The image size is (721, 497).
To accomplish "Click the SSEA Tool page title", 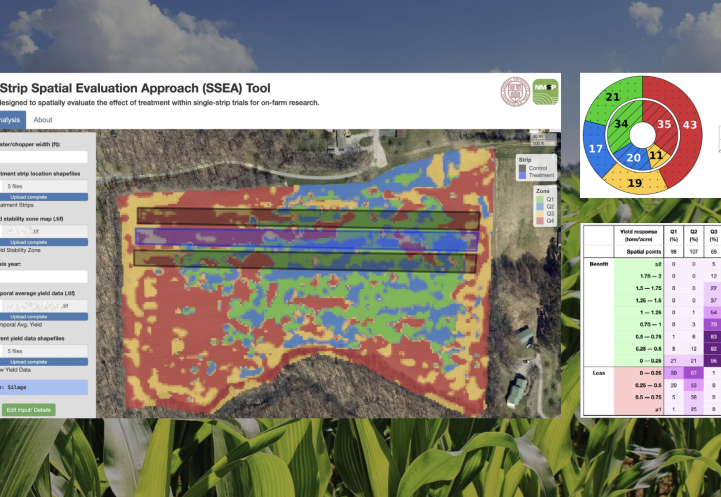I will (135, 88).
